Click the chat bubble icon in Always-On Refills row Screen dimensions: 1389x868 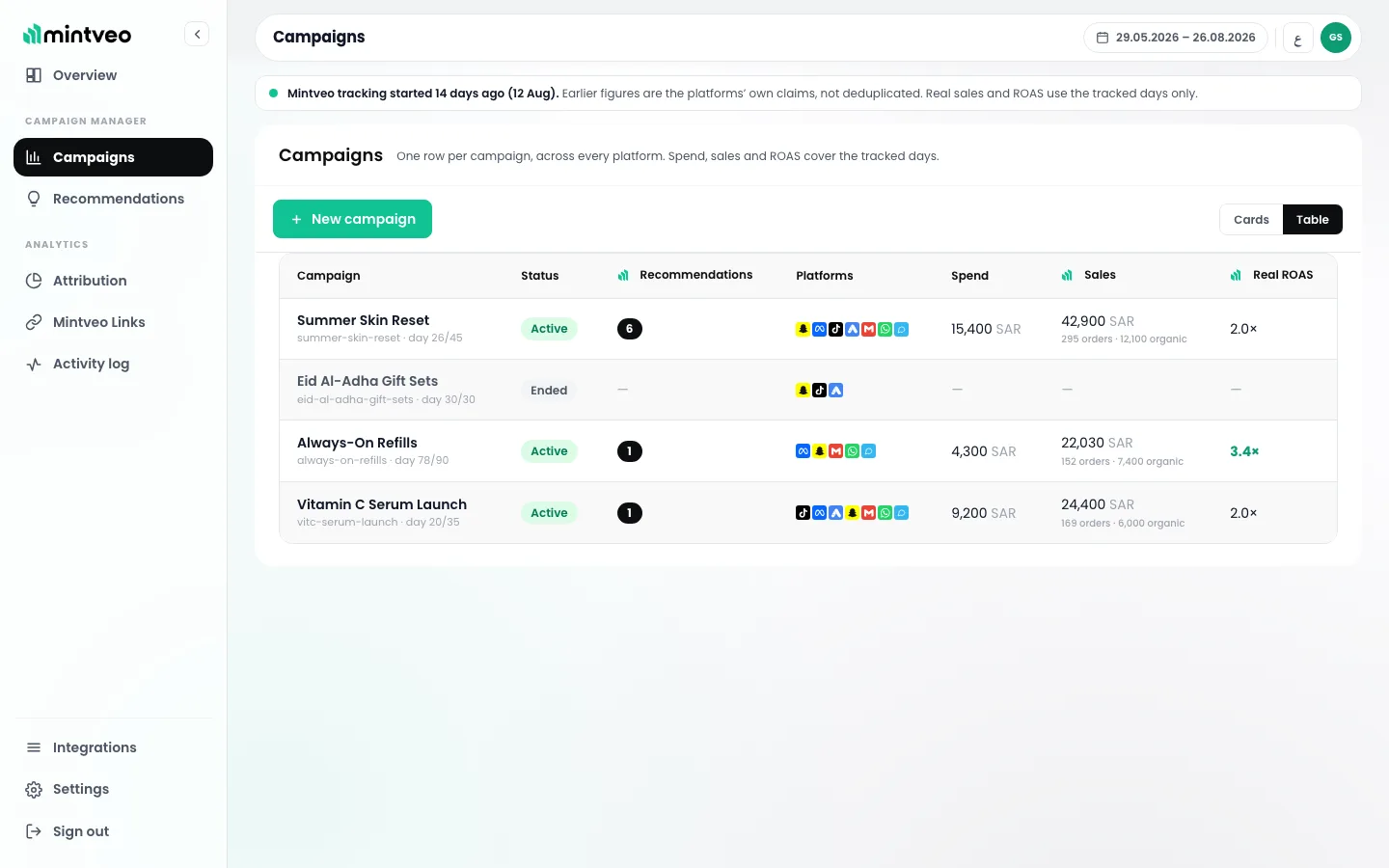pyautogui.click(x=868, y=451)
